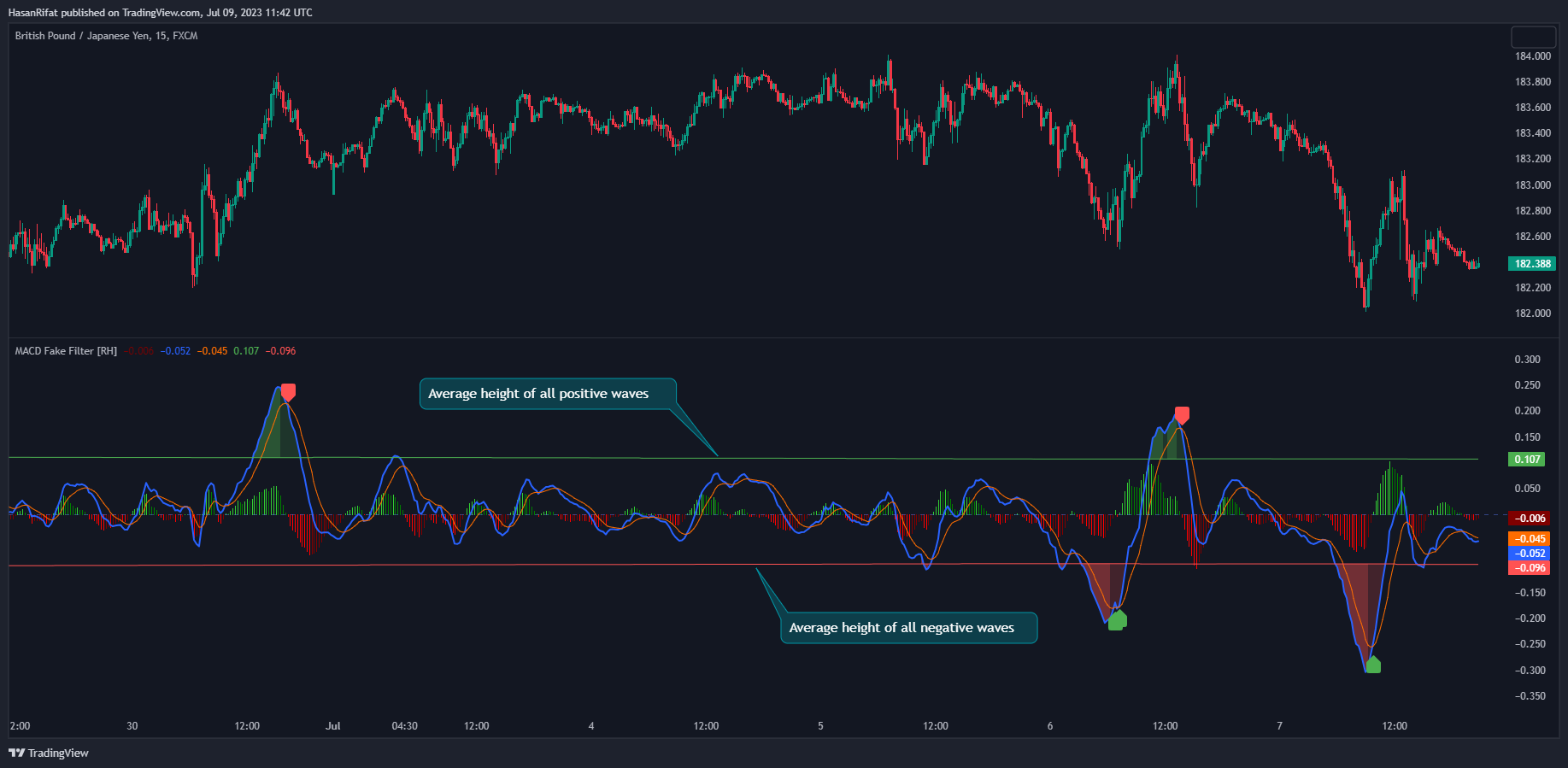The height and width of the screenshot is (768, 1568).
Task: Click the date label 4 on the time axis
Action: click(x=591, y=726)
